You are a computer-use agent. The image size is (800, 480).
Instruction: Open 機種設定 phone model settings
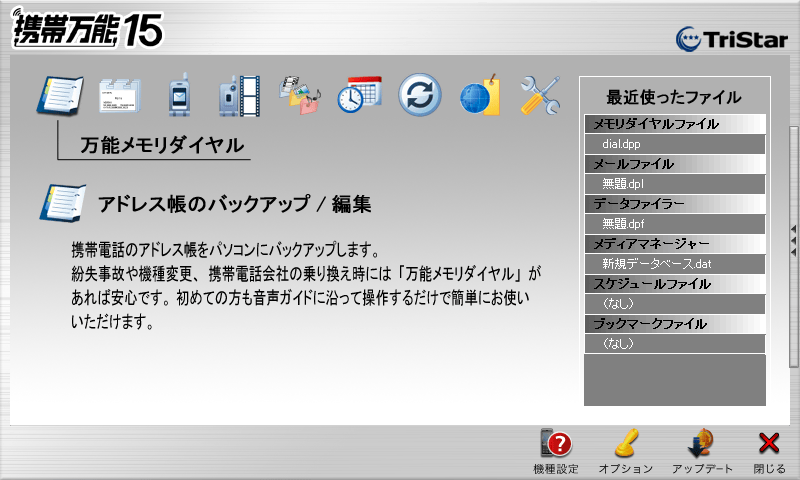pos(556,451)
